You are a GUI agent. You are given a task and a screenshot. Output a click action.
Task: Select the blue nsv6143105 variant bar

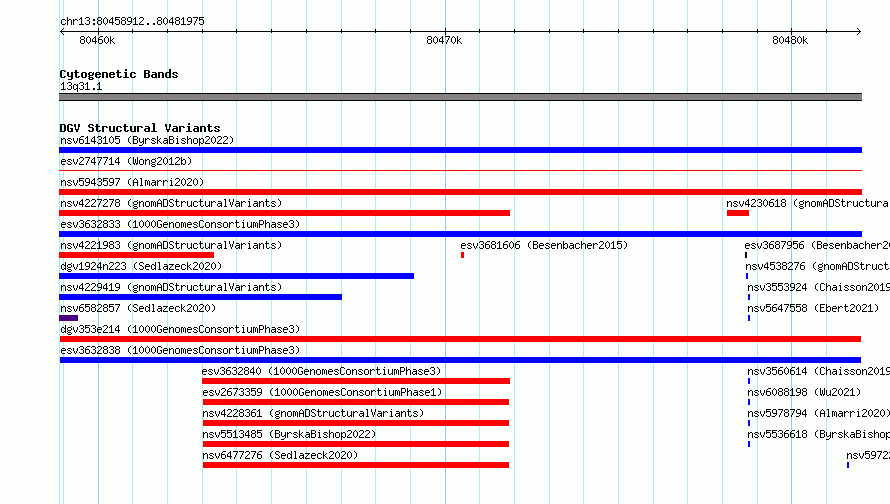point(460,150)
